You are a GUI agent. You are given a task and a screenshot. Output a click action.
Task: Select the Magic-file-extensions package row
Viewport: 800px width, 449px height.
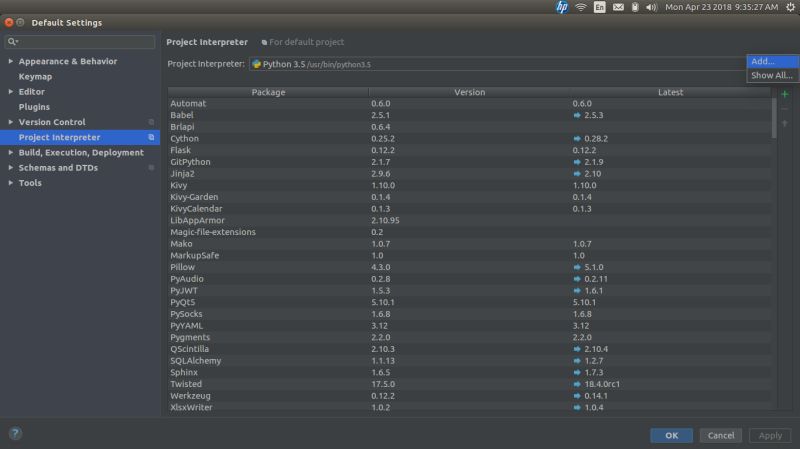click(469, 232)
